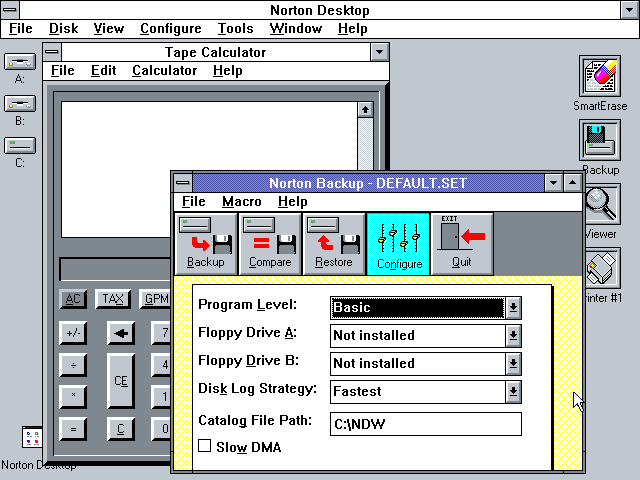Click the Catalog File Path input field

(426, 424)
